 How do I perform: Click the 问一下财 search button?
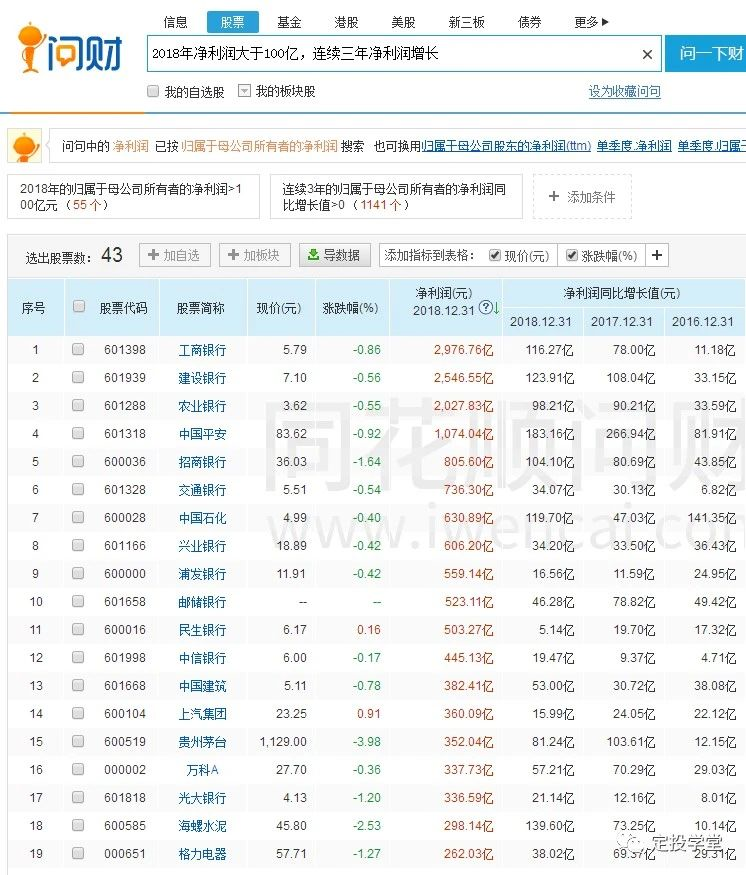tap(706, 54)
